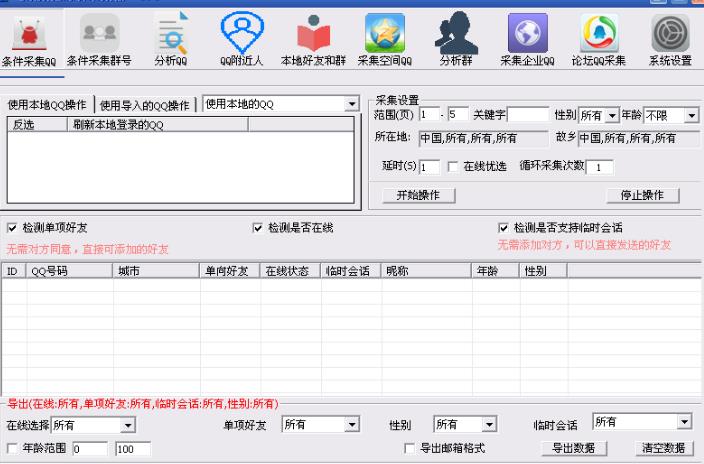This screenshot has width=704, height=464.
Task: Toggle 检测是否支持临时会话 checkbox
Action: (503, 228)
